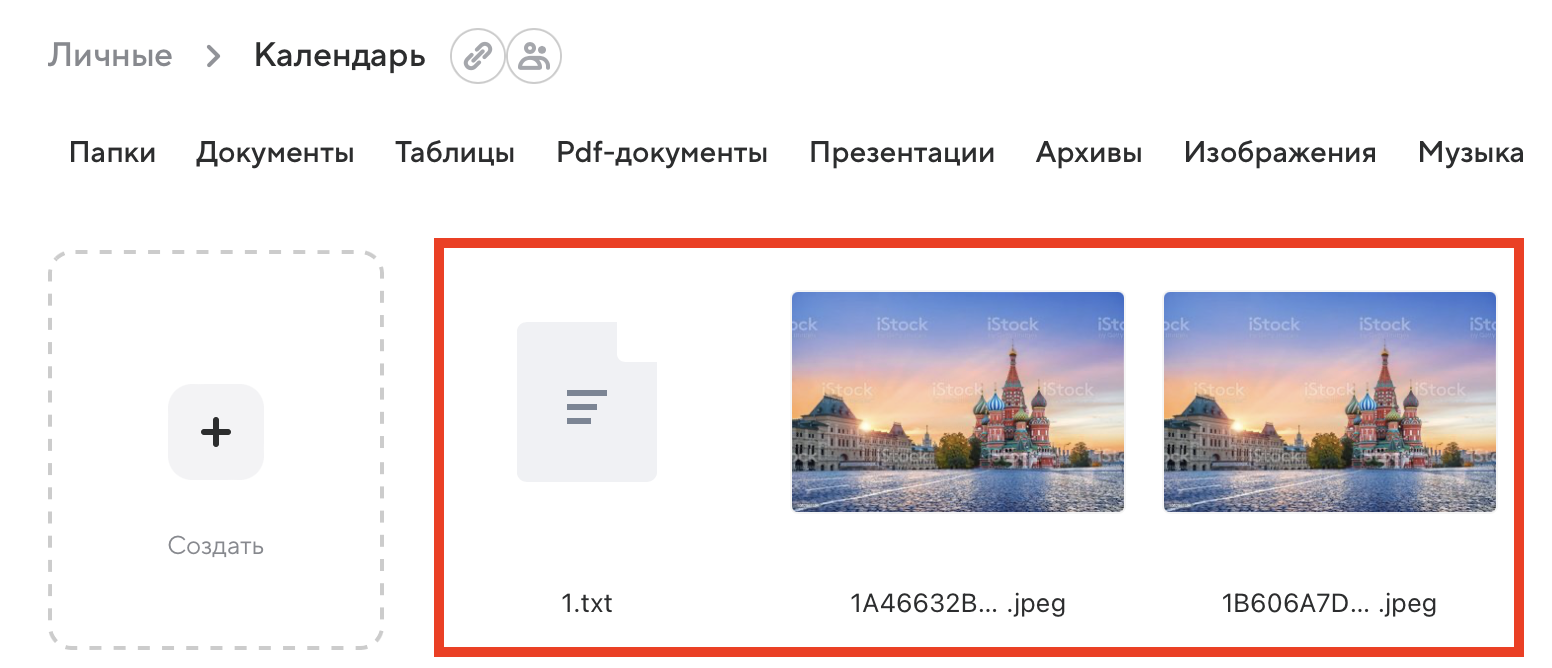Show only Pdf-документы files
Screen dimensions: 1552x668
(x=662, y=154)
